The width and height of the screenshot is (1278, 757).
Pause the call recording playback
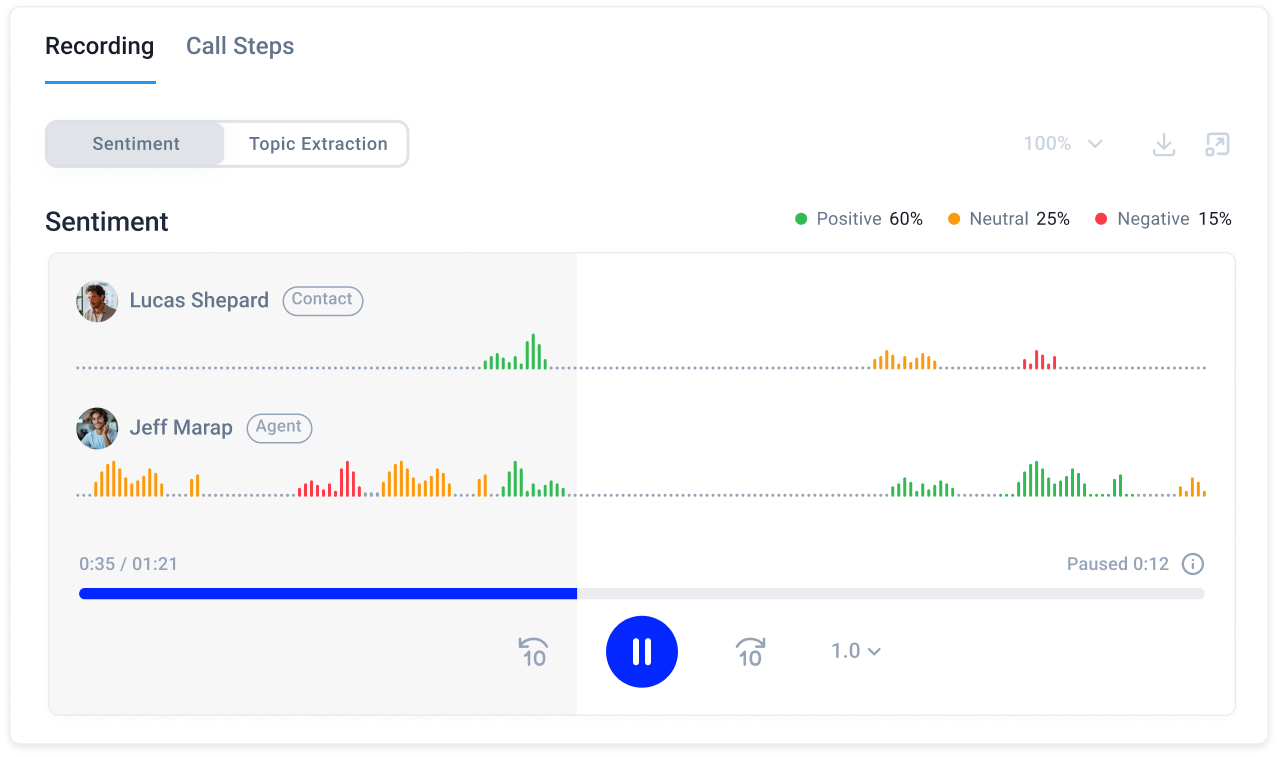click(x=642, y=652)
